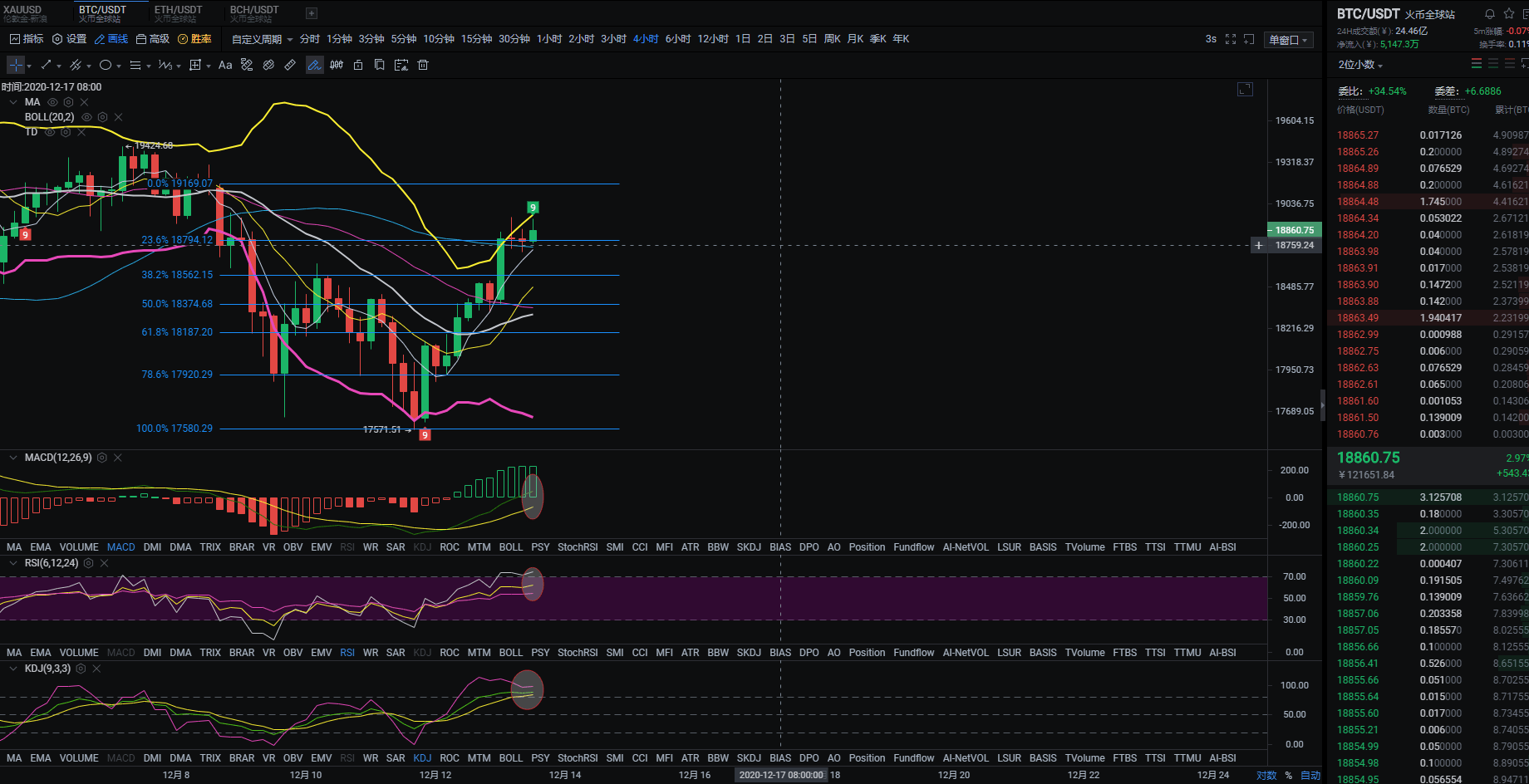Image resolution: width=1529 pixels, height=784 pixels.
Task: Open the 设置 settings button
Action: click(69, 39)
